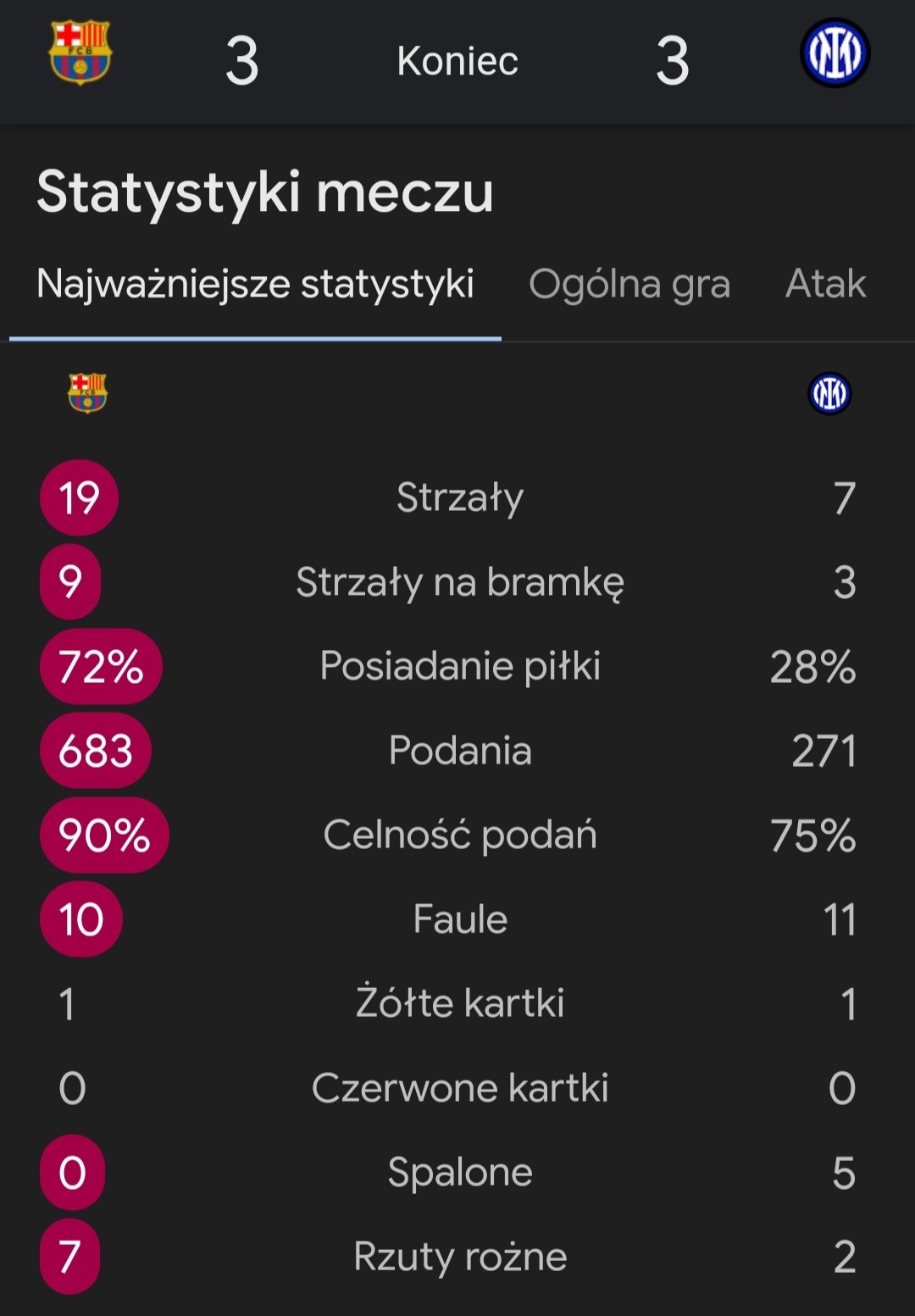Tap the Inter Milan crest in header
The width and height of the screenshot is (915, 1316).
tap(835, 53)
